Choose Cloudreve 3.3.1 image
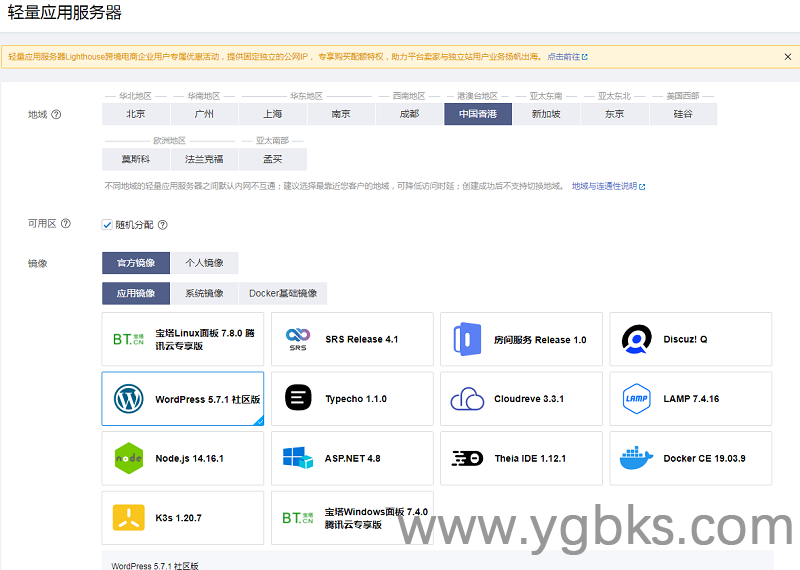The image size is (800, 570). pyautogui.click(x=521, y=399)
